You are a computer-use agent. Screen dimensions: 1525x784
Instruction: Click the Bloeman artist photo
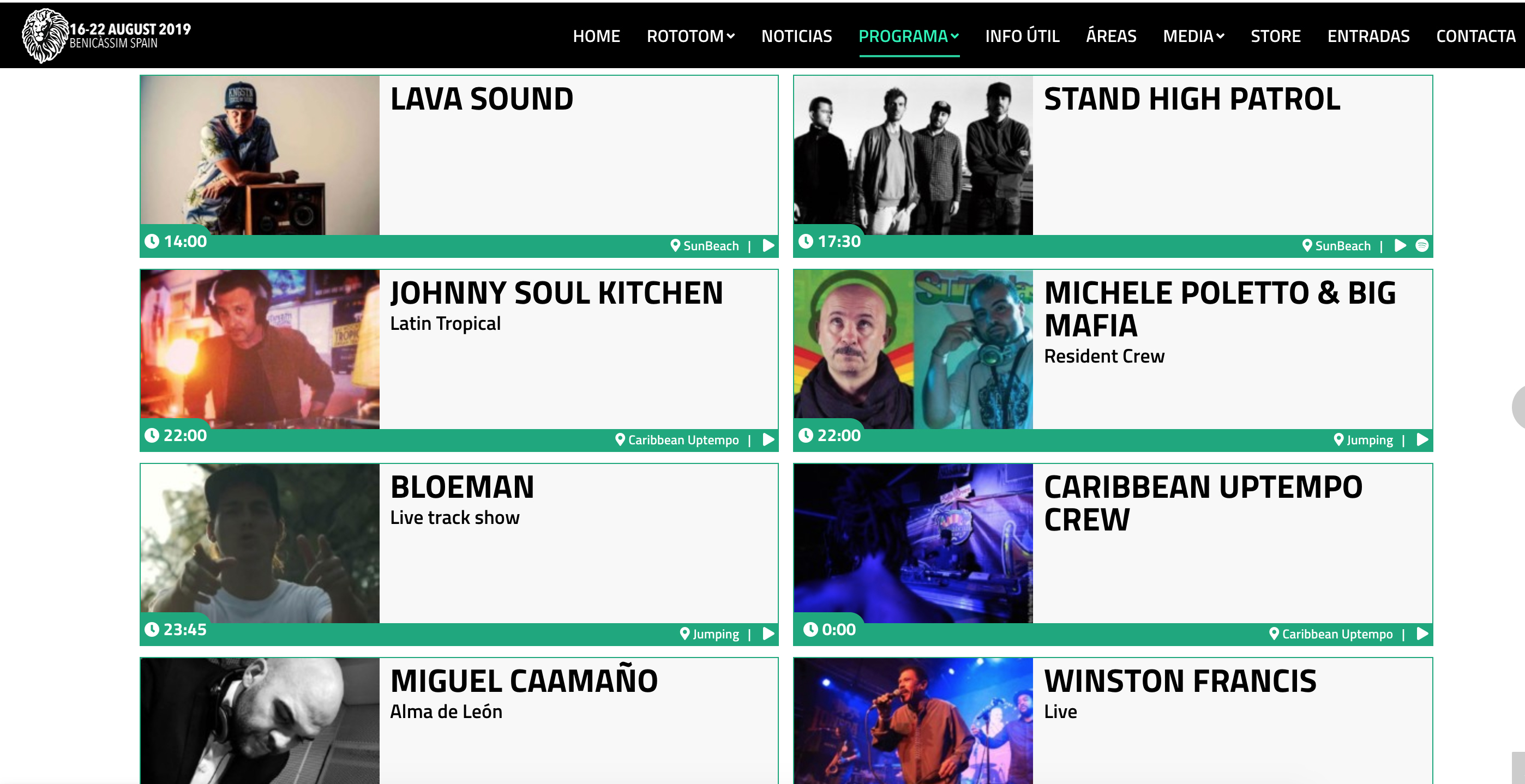[x=260, y=543]
